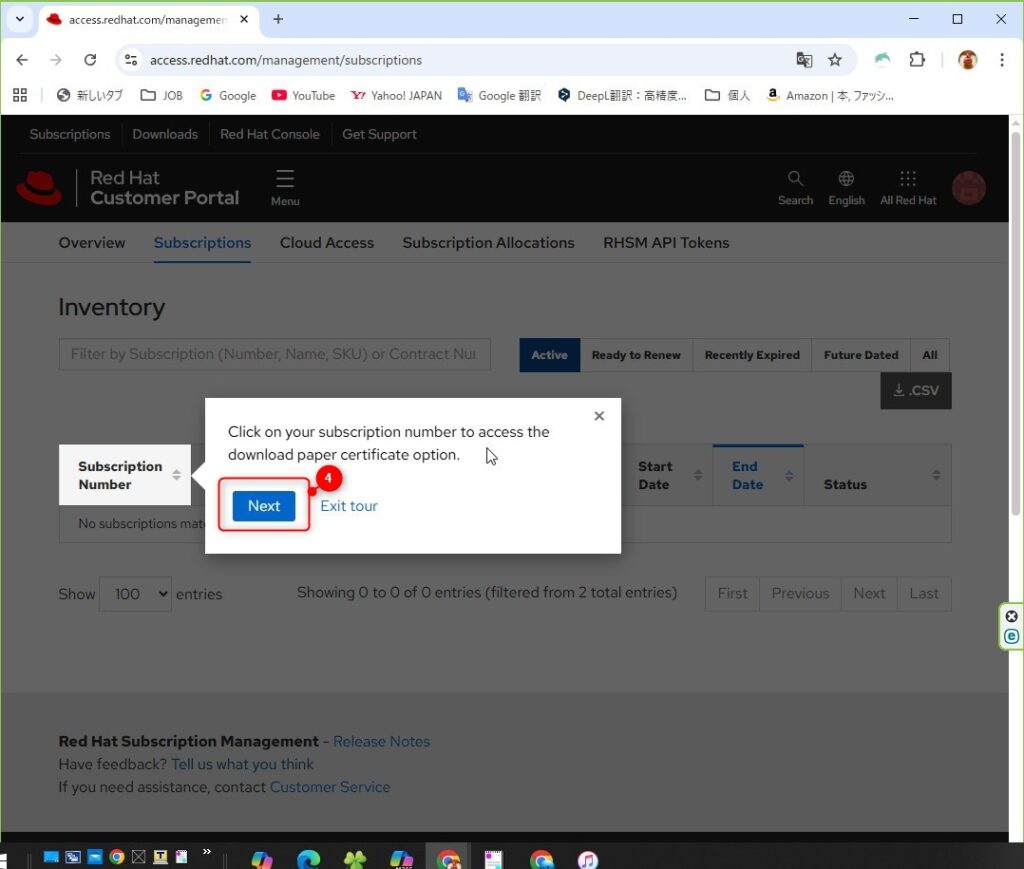Open the JOB bookmarks folder

tap(161, 95)
